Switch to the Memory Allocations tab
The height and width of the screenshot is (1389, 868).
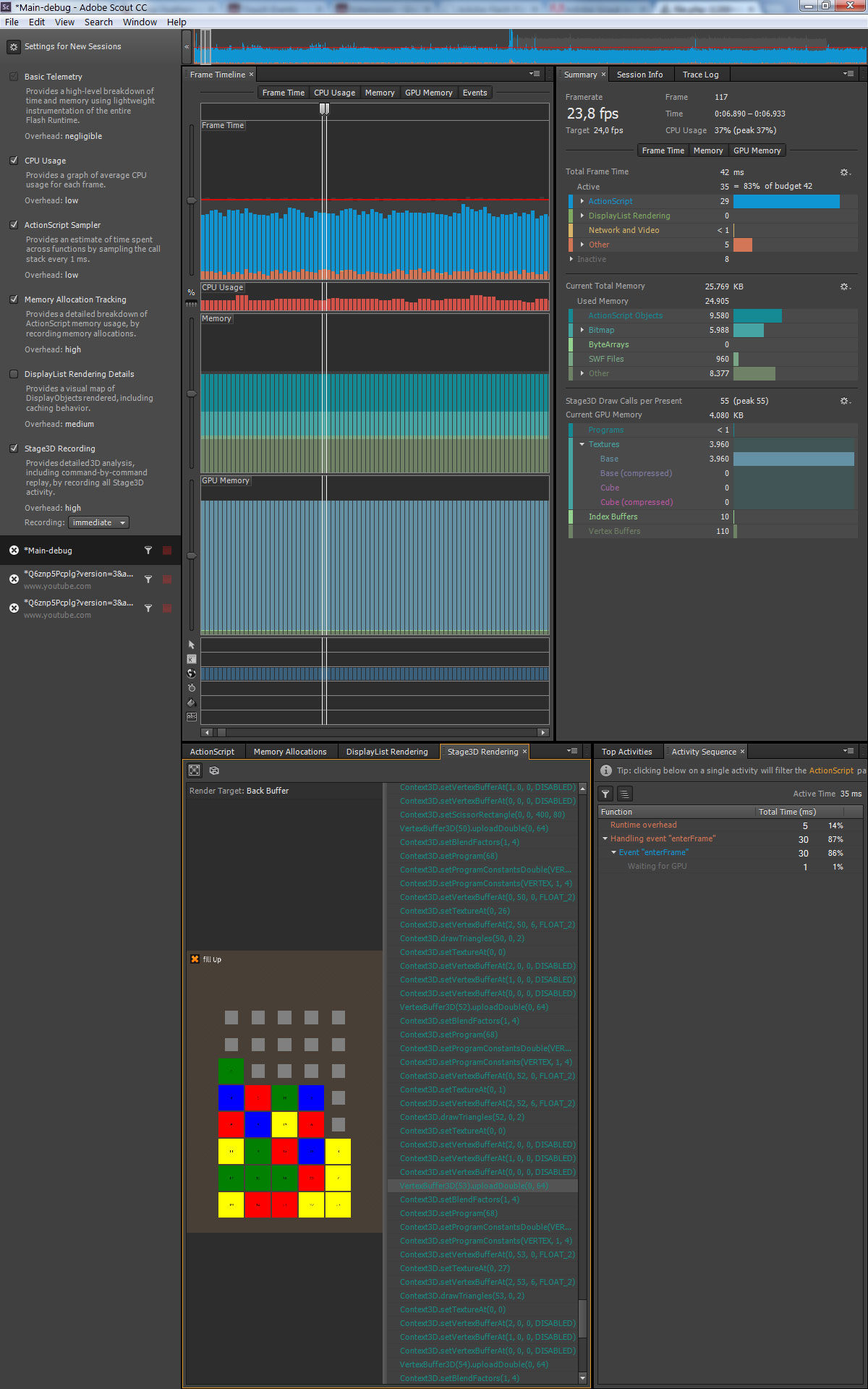(289, 752)
